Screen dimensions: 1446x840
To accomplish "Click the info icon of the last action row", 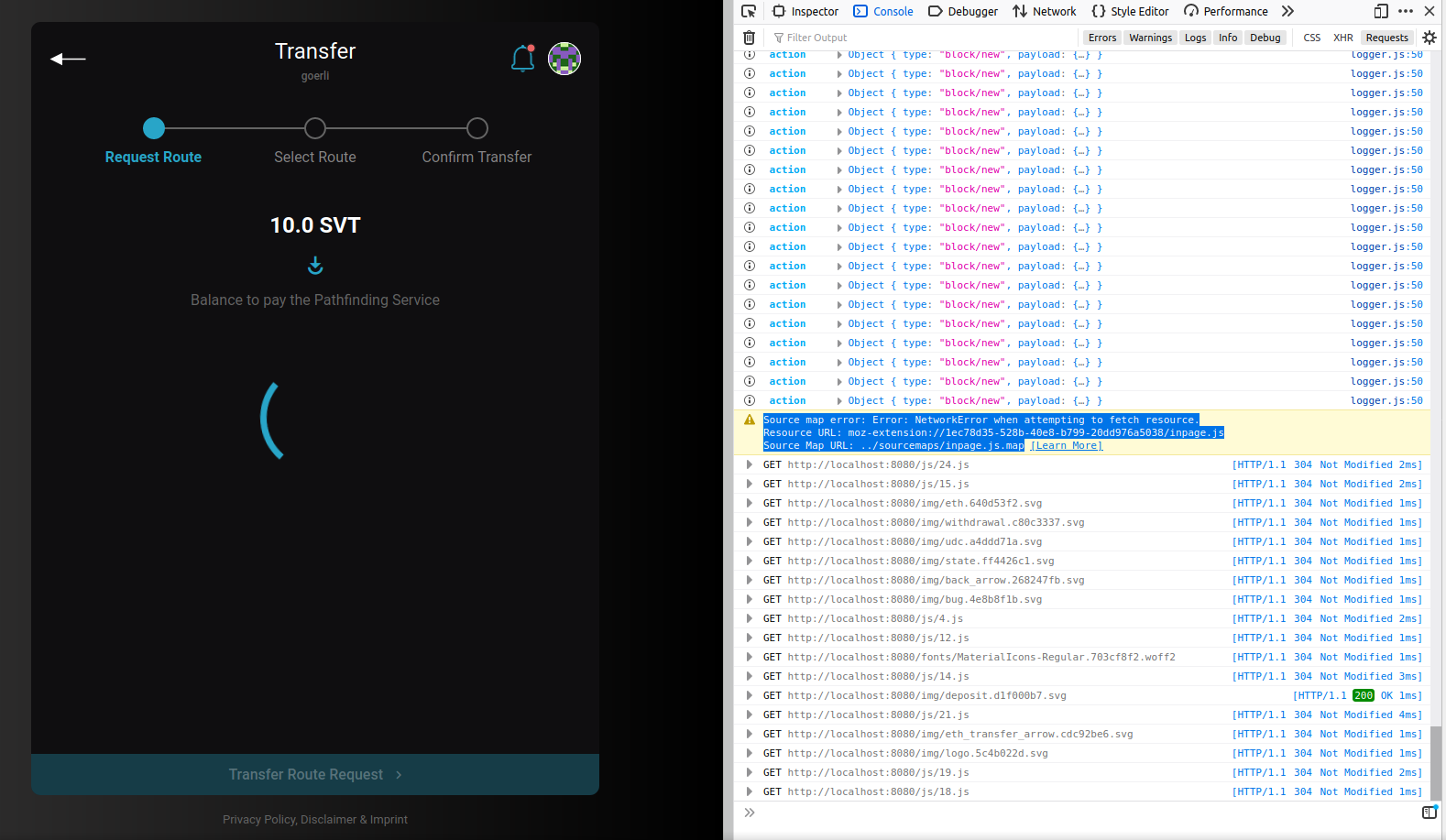I will [x=750, y=401].
